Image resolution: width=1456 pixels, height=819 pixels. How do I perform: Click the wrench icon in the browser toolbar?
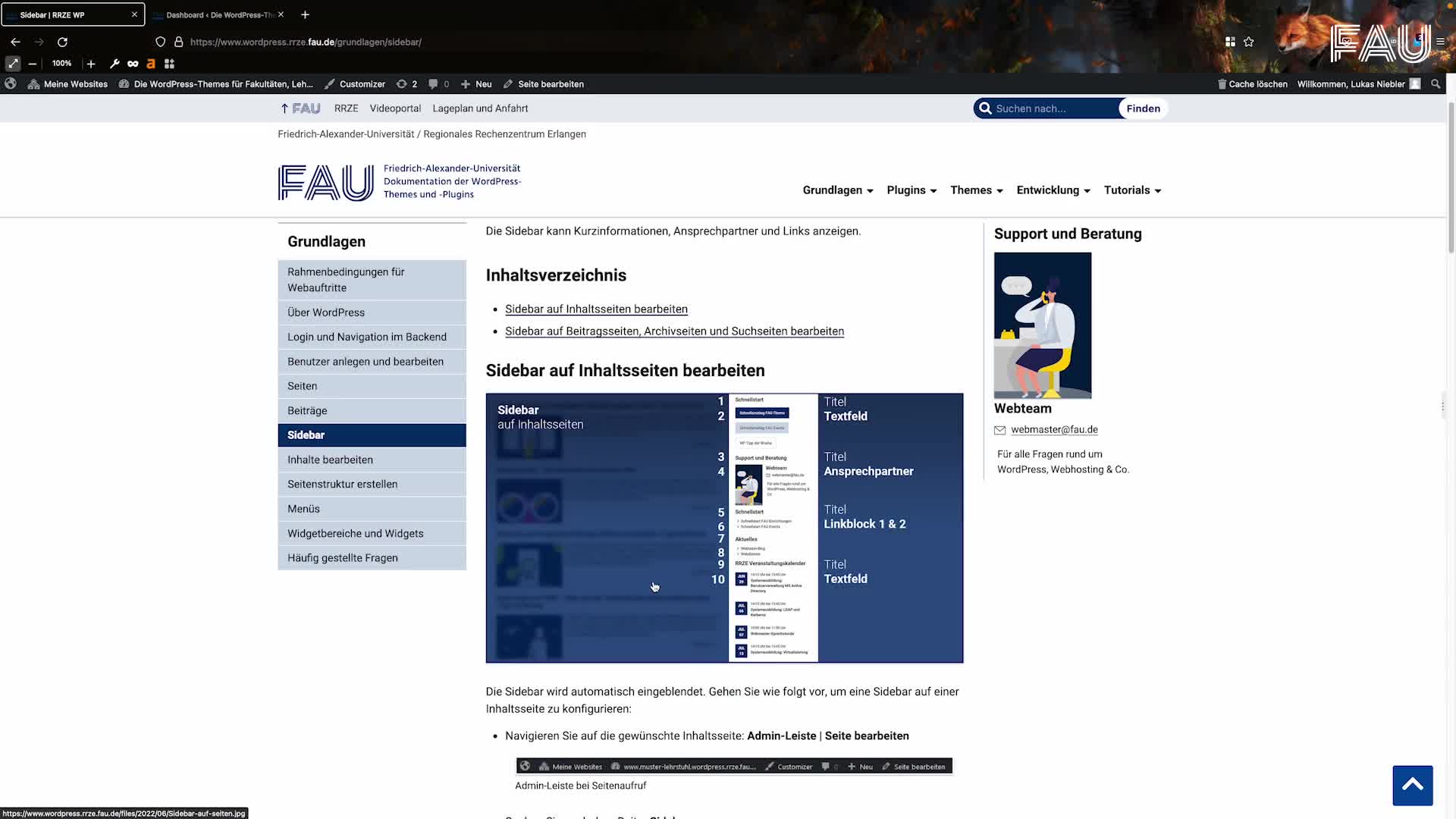115,64
